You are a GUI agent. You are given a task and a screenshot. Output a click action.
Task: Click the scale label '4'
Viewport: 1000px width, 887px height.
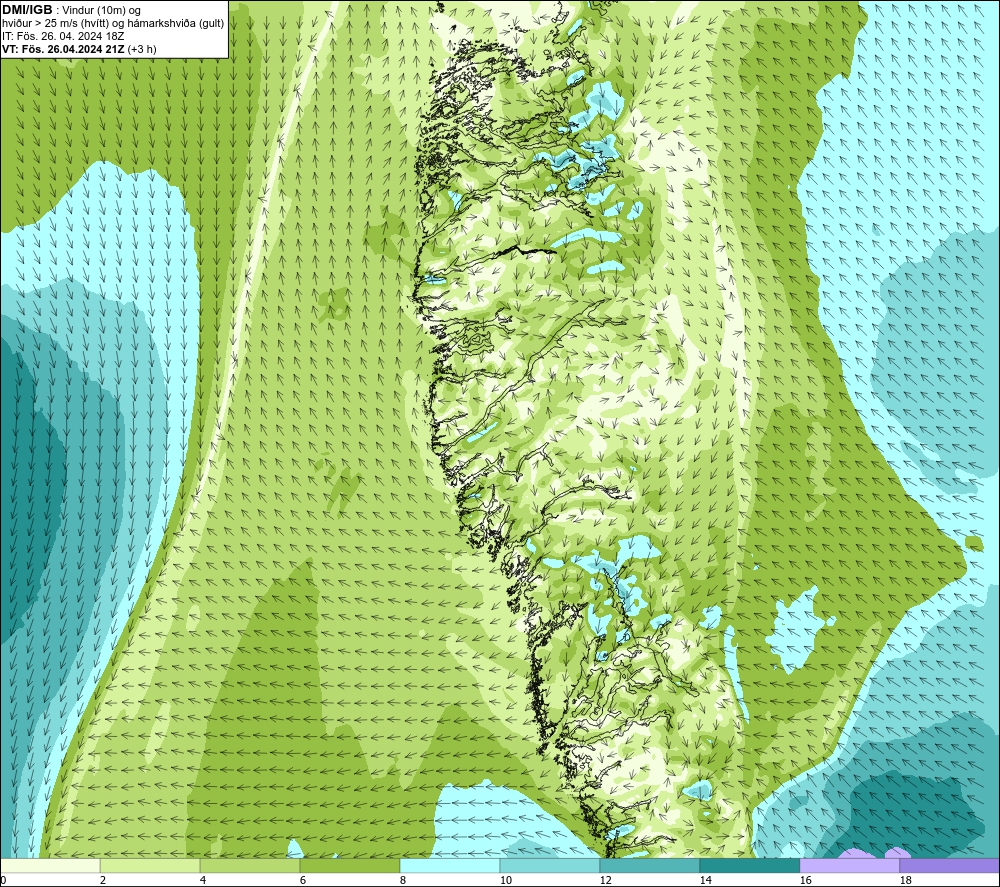(203, 880)
